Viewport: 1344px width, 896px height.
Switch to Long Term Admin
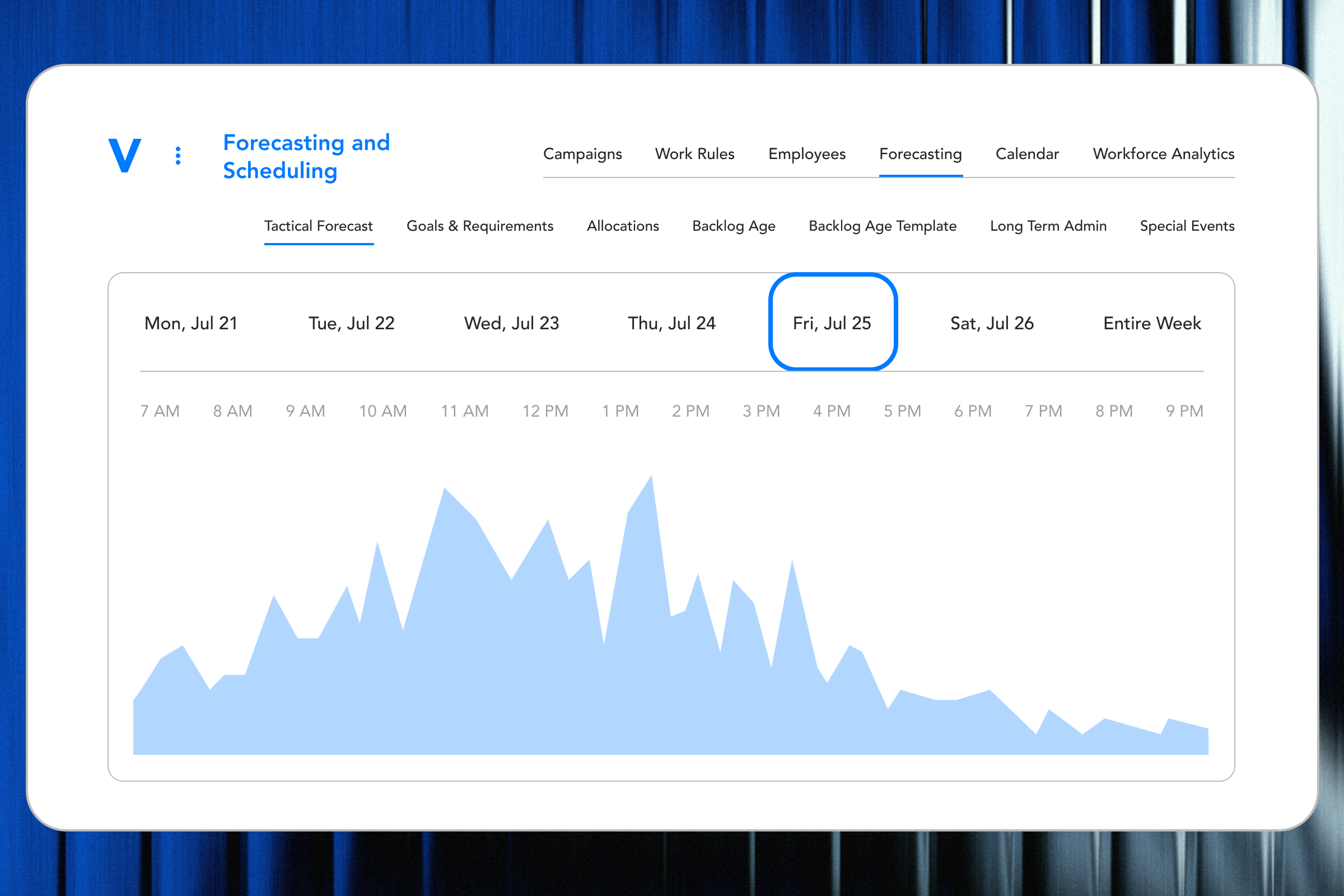1048,226
